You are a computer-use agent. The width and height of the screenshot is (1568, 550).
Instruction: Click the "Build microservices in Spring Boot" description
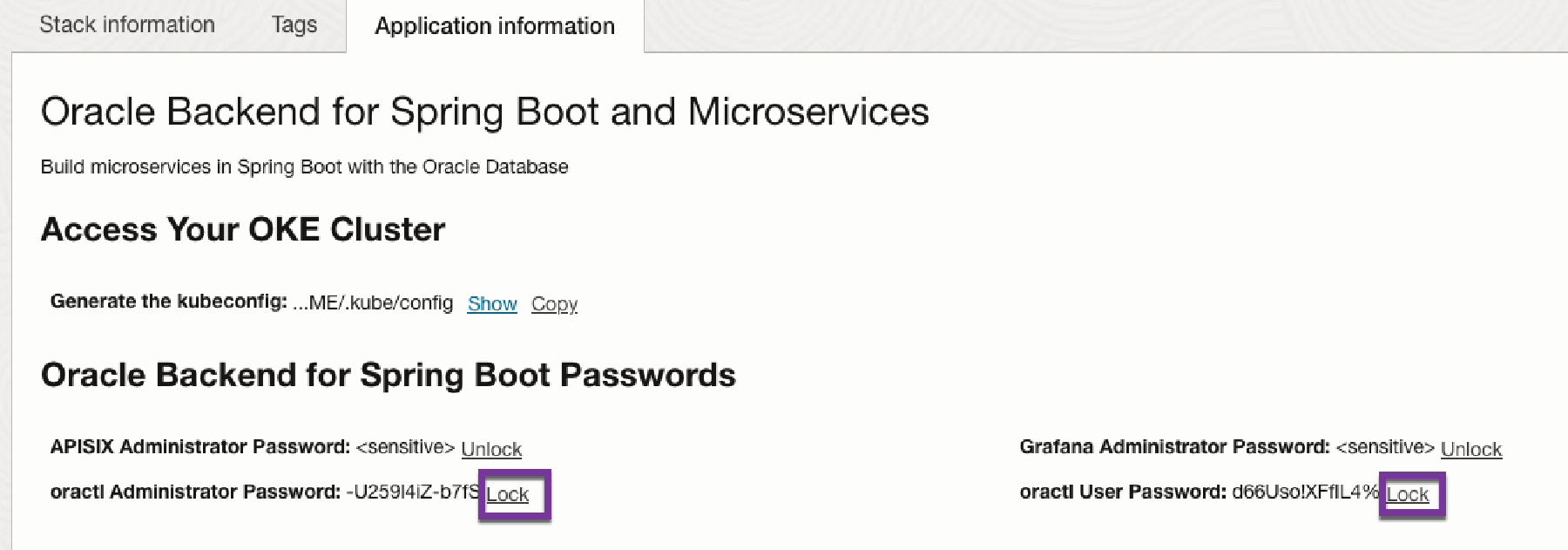coord(304,166)
